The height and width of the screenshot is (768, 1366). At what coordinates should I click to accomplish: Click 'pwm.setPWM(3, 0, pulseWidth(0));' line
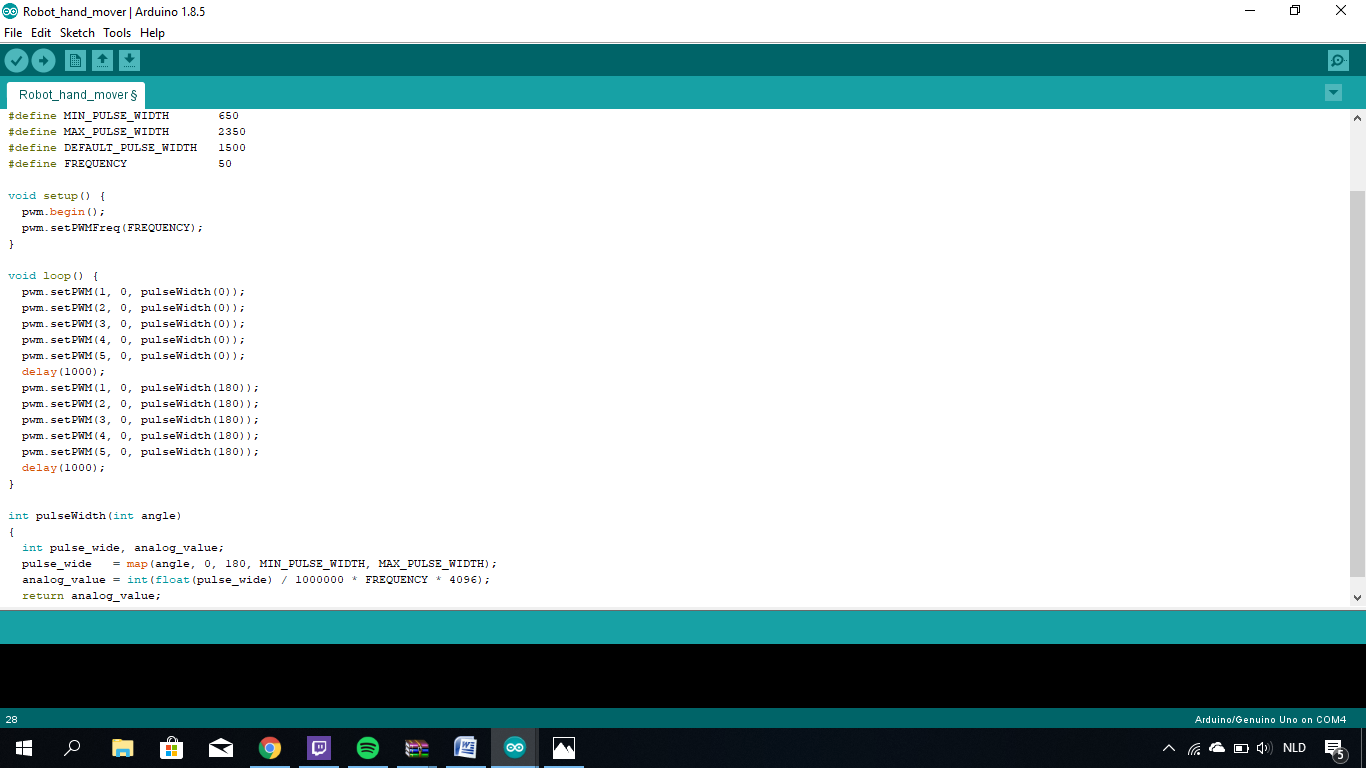(x=133, y=324)
